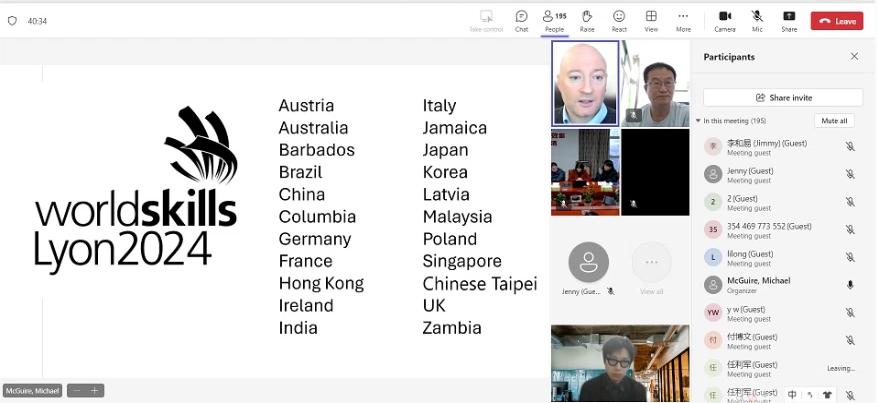Open the React emoji menu

(619, 20)
